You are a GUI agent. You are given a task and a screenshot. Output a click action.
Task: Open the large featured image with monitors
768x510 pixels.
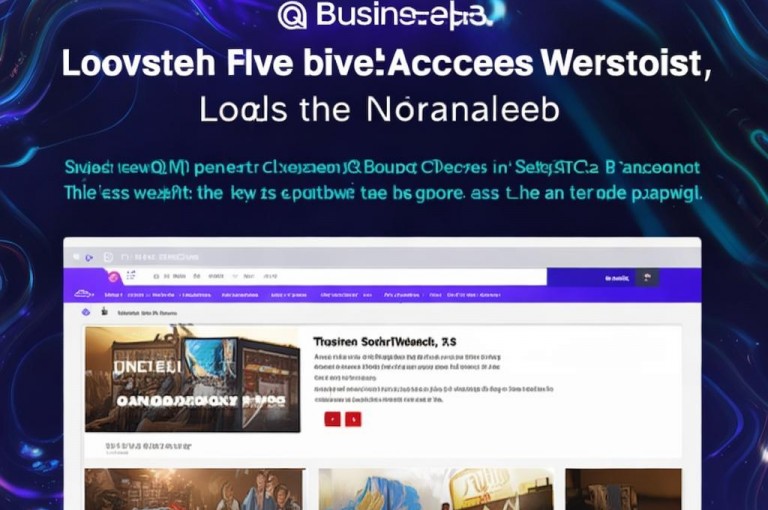coord(192,379)
